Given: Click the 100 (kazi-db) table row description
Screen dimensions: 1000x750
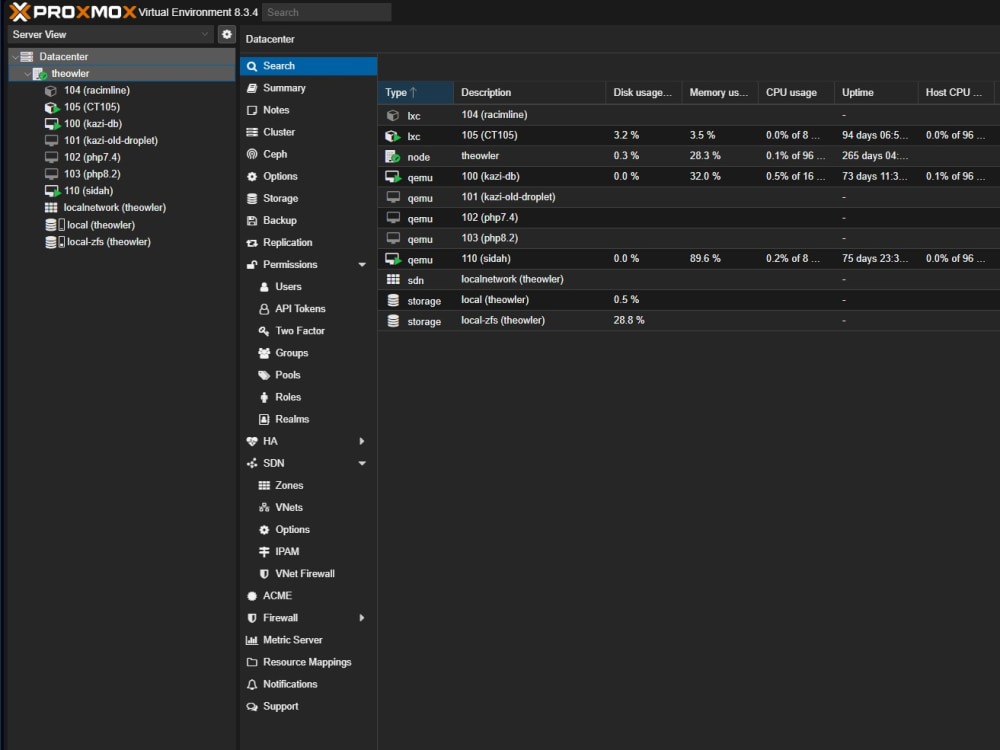Looking at the screenshot, I should pos(490,177).
